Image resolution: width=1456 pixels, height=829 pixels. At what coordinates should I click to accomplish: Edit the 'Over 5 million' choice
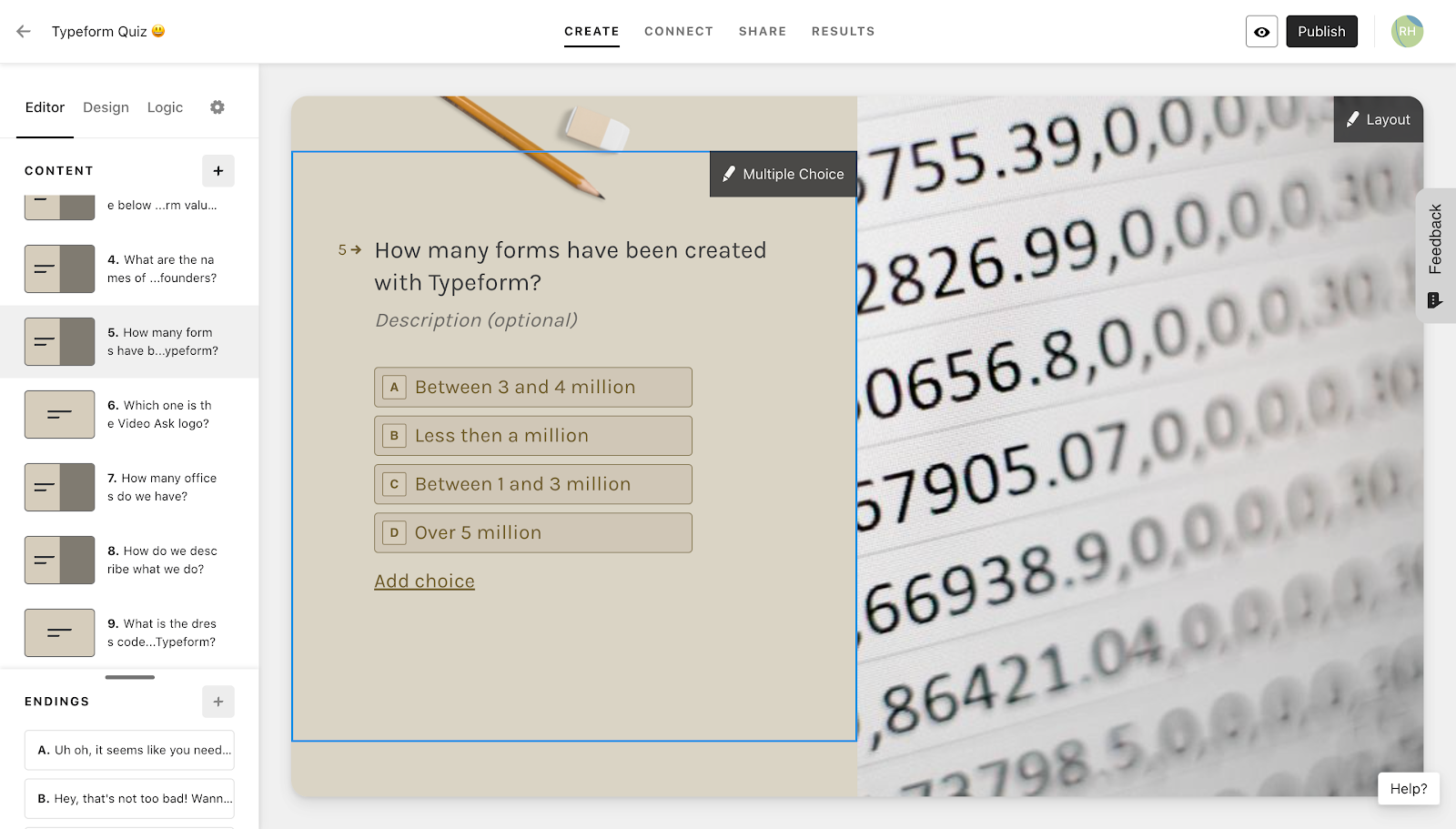(533, 533)
